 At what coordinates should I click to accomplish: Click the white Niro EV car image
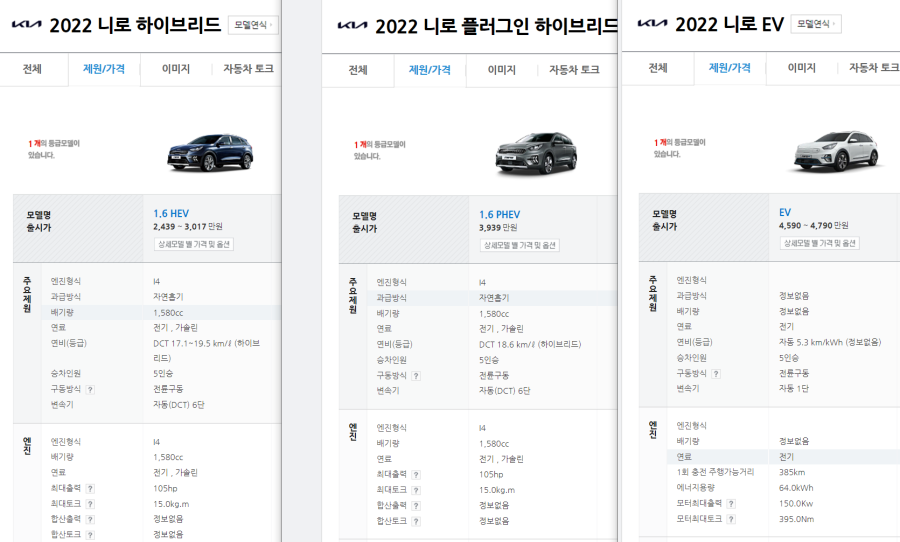click(836, 151)
